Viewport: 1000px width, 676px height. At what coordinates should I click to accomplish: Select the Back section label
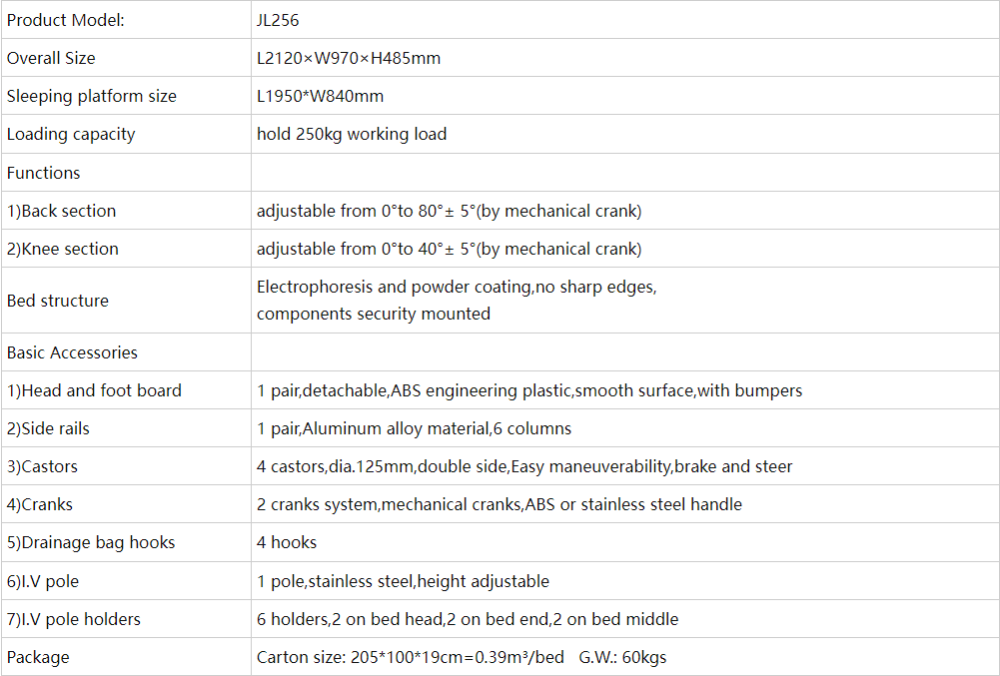point(61,211)
